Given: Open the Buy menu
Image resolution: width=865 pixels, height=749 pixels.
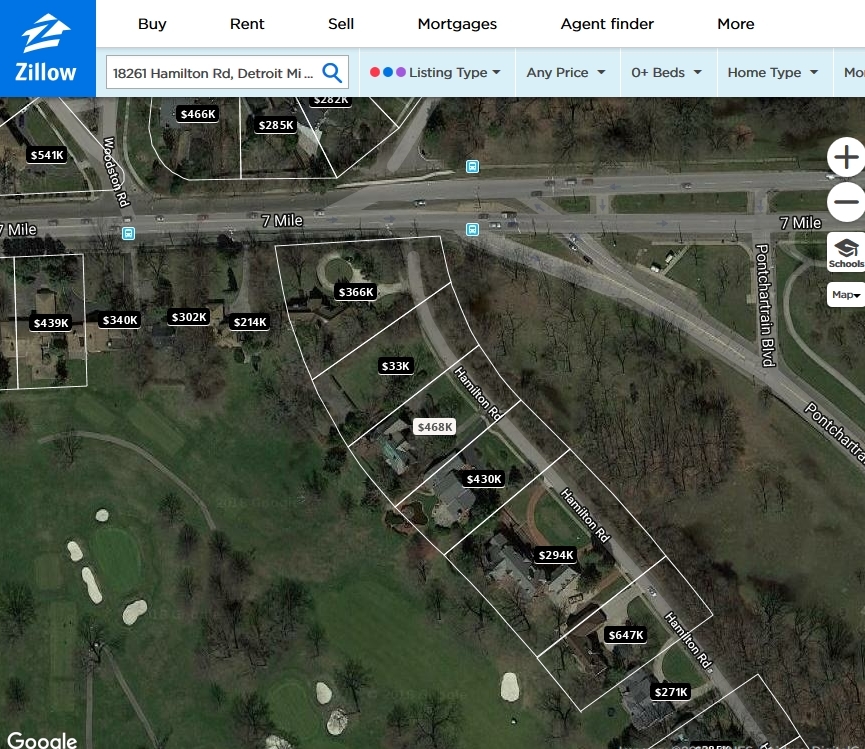Looking at the screenshot, I should [152, 24].
